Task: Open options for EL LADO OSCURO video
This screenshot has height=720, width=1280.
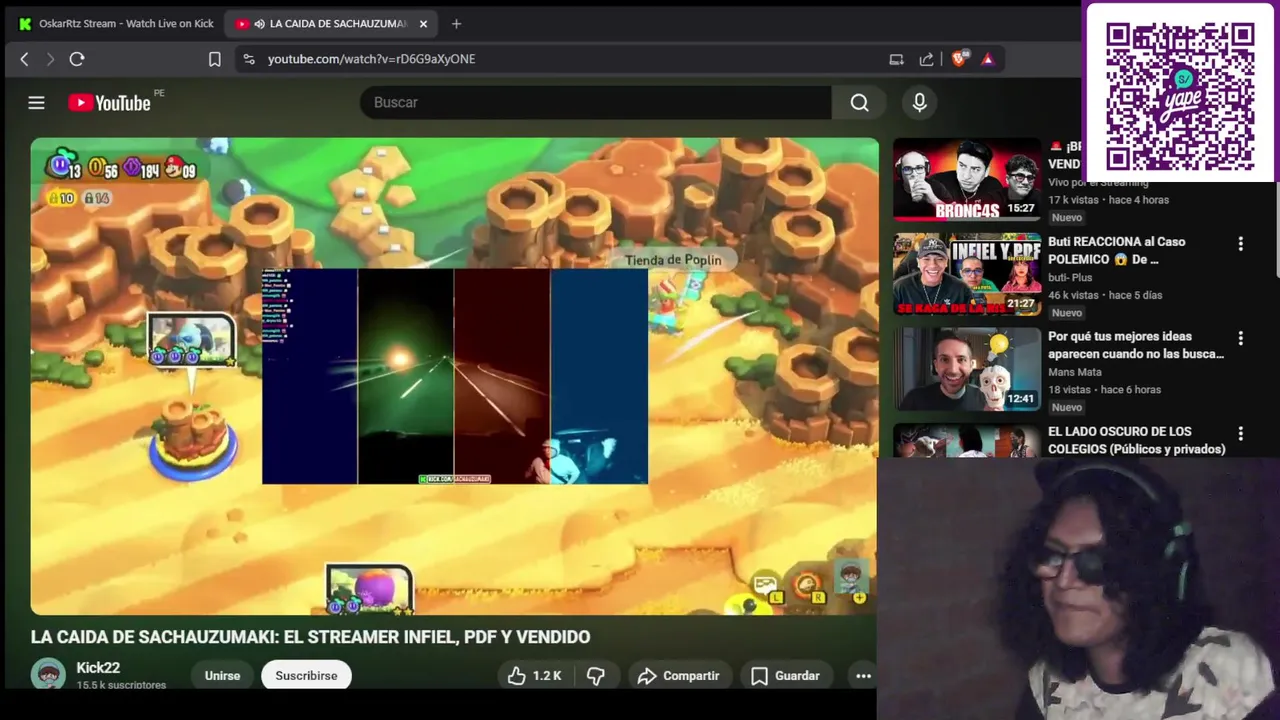Action: click(1240, 434)
